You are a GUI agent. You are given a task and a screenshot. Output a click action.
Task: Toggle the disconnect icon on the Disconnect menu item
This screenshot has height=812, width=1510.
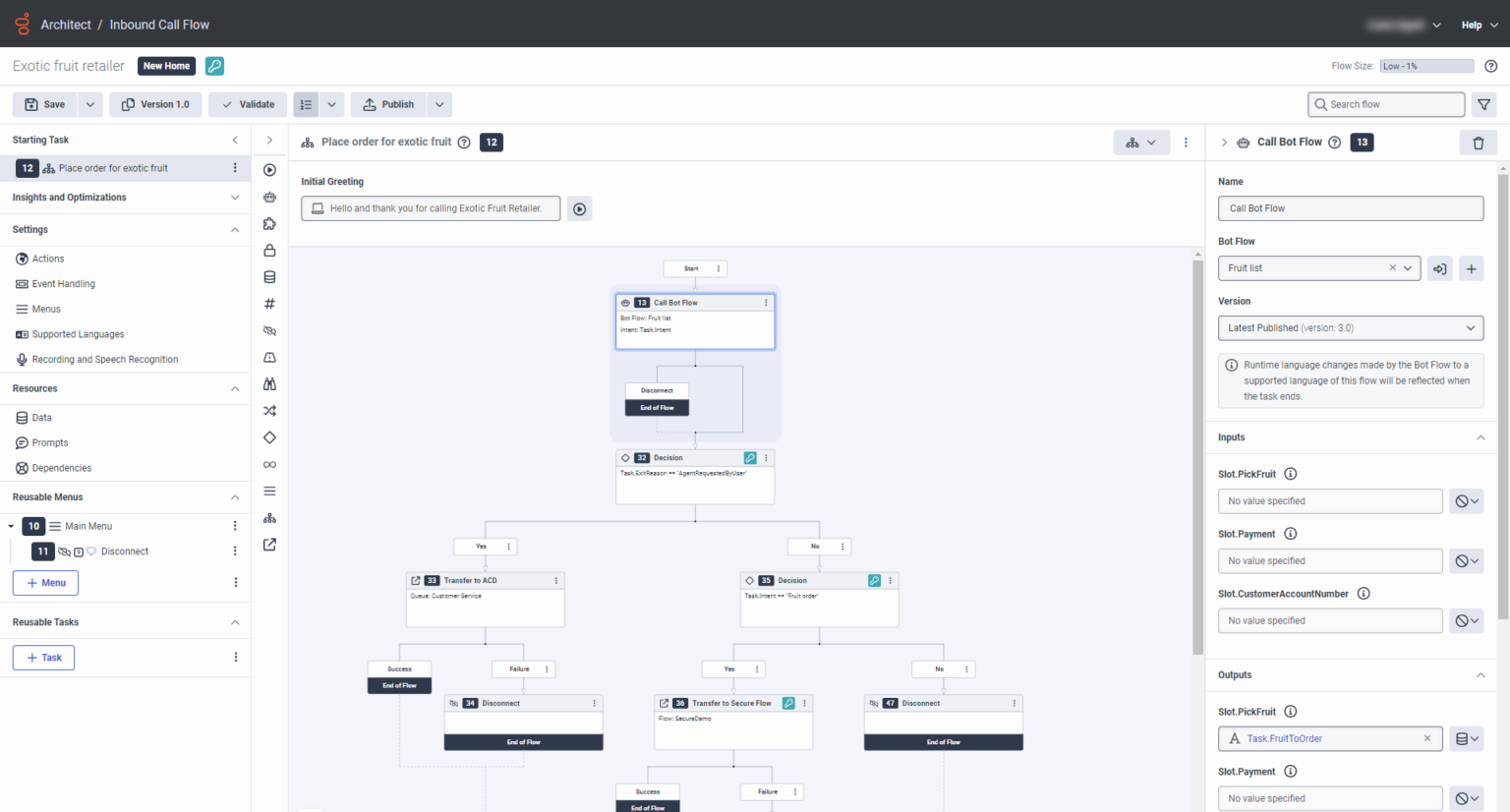(x=62, y=551)
